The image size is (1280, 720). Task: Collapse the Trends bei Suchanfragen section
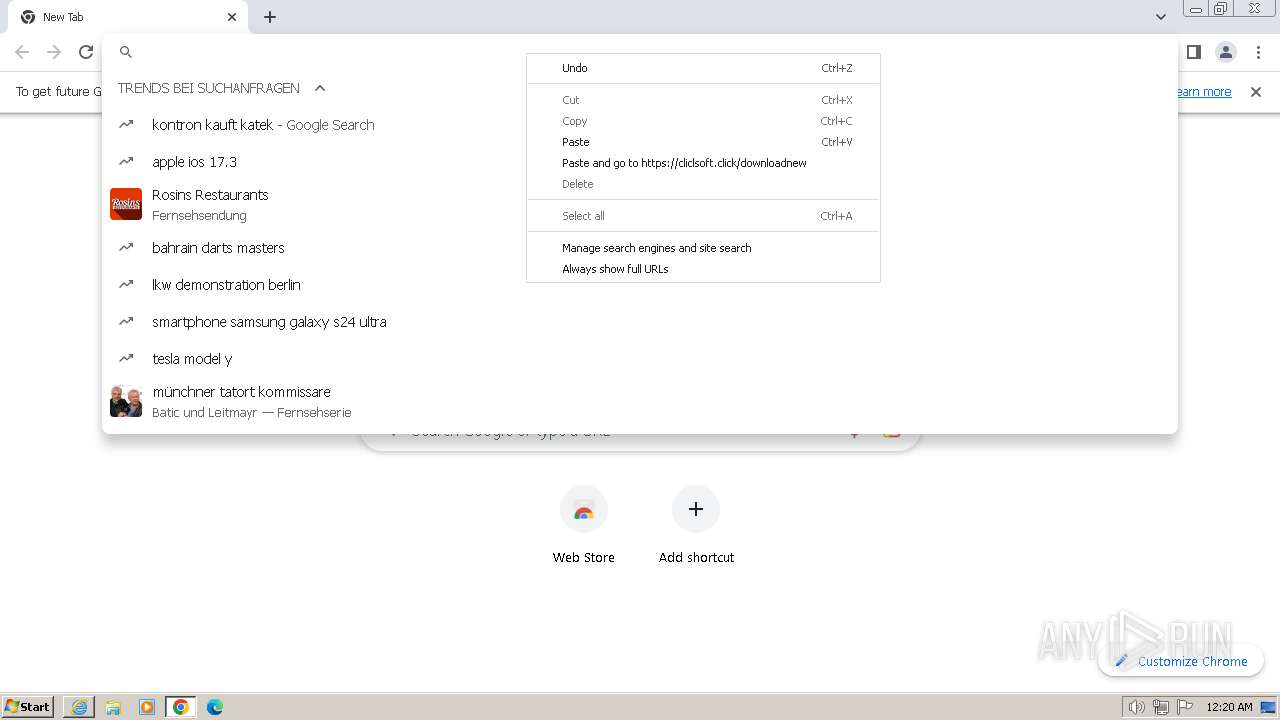pyautogui.click(x=320, y=88)
